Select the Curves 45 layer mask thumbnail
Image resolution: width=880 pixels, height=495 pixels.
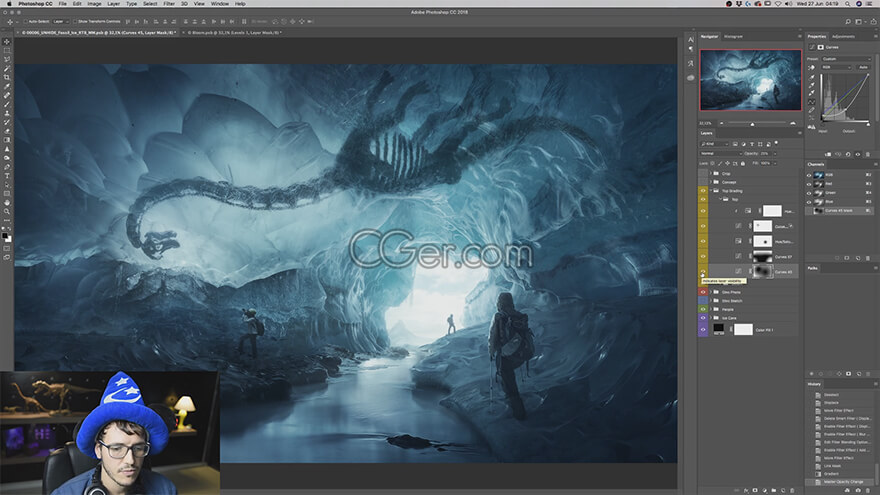pos(763,272)
